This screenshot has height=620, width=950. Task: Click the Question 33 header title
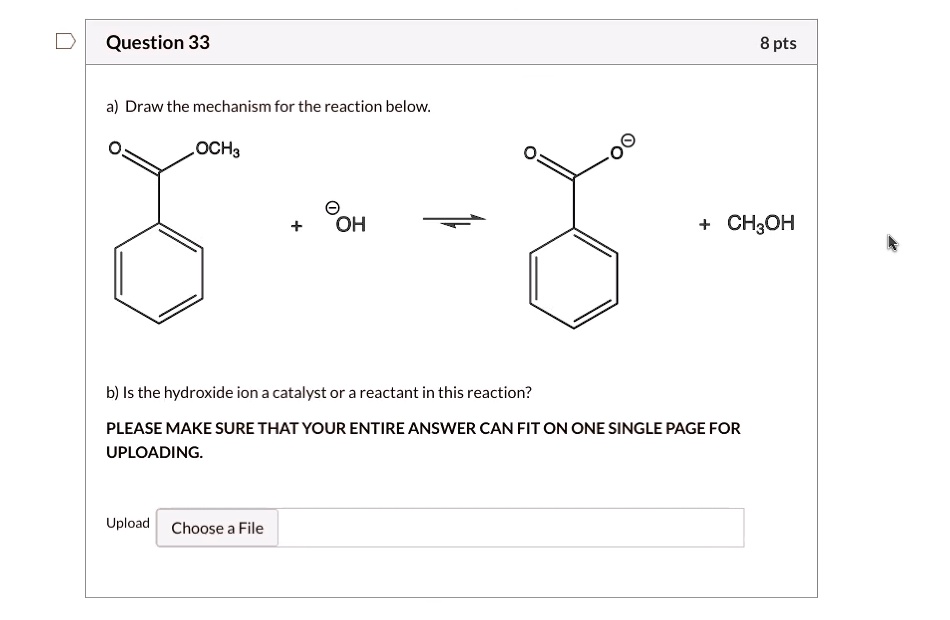coord(158,42)
